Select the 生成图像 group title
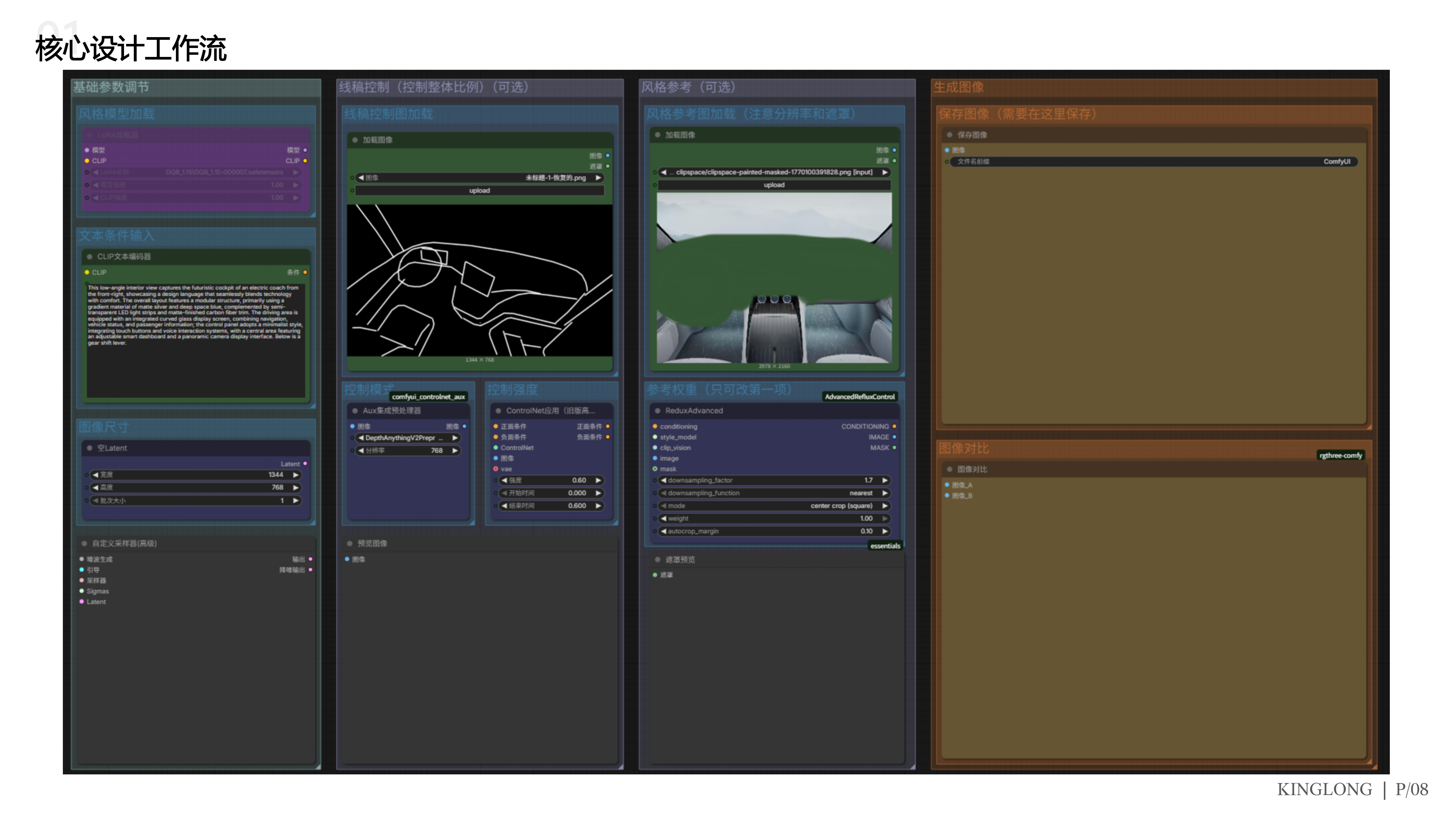1456x819 pixels. (958, 87)
